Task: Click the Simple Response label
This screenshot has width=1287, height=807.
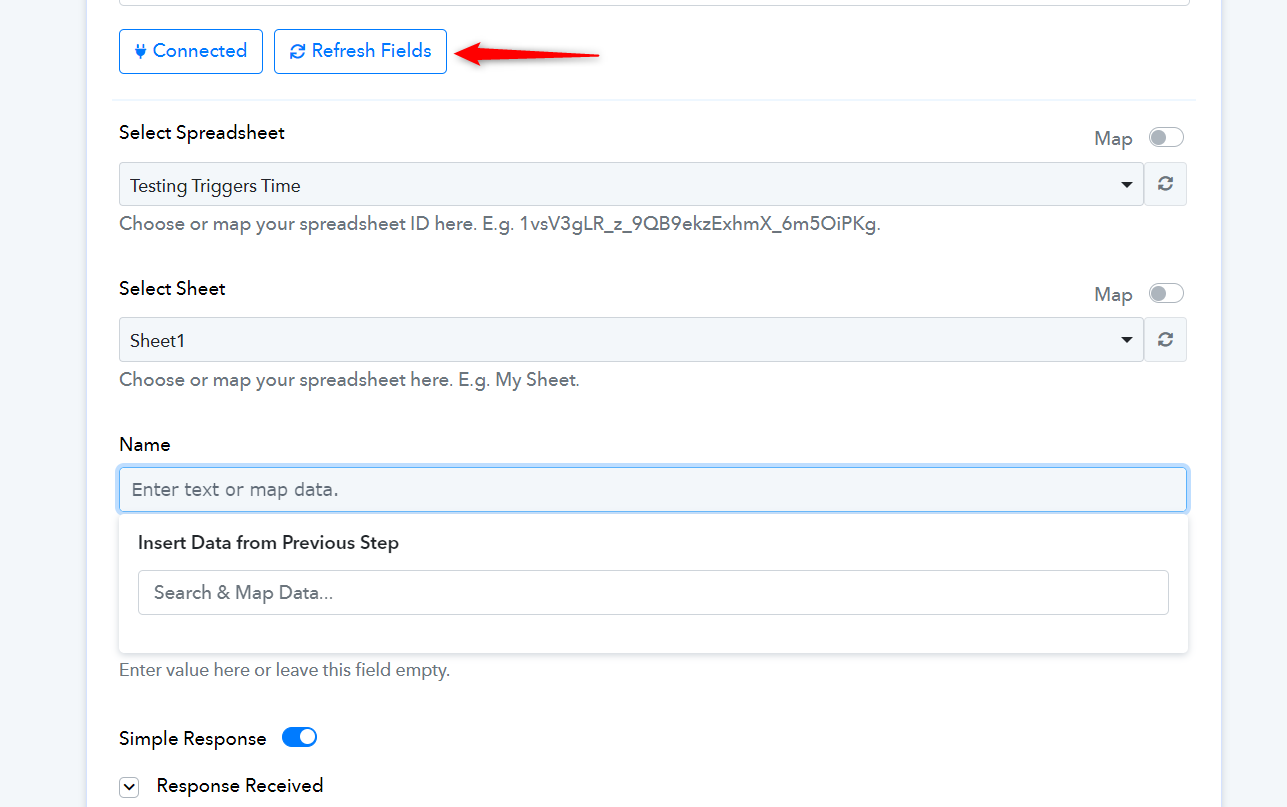Action: click(x=193, y=739)
